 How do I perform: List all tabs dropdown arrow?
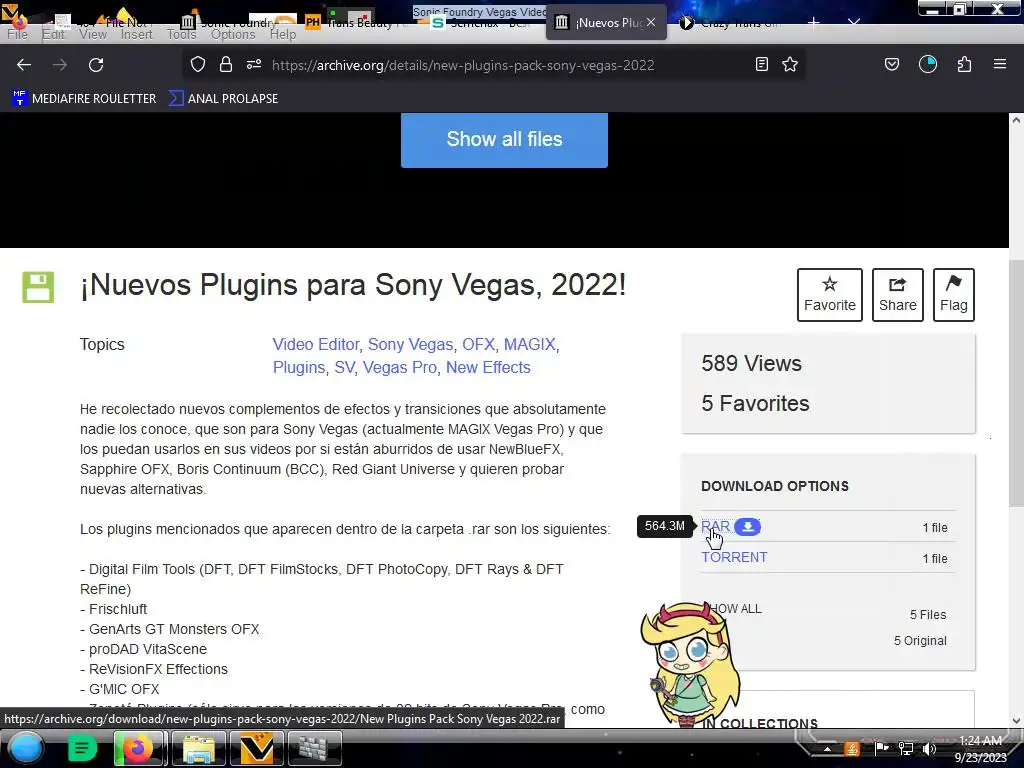click(x=854, y=23)
